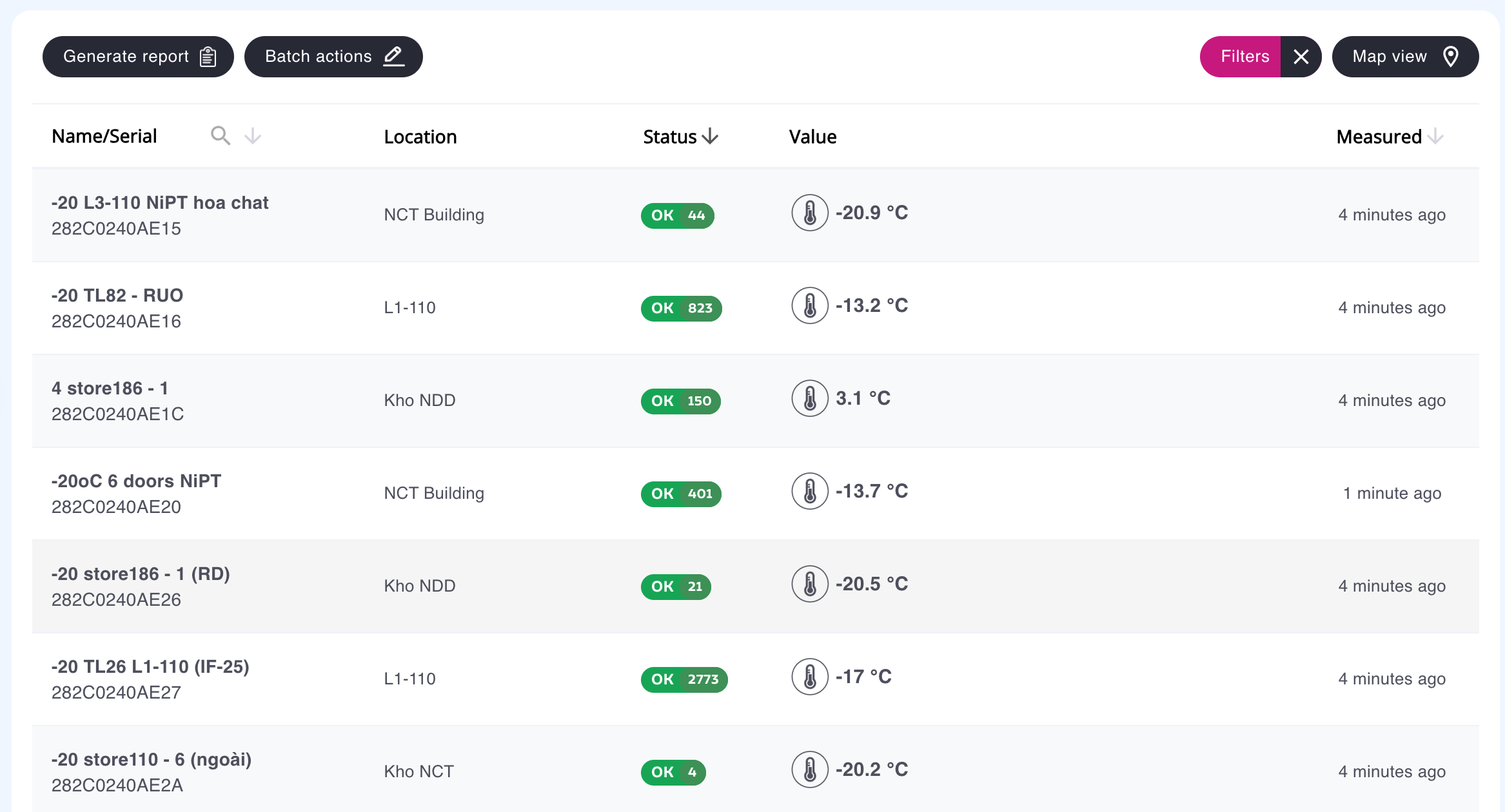Click thermometer icon for -13.2 °C
Screen dimensions: 1505x812
point(810,305)
